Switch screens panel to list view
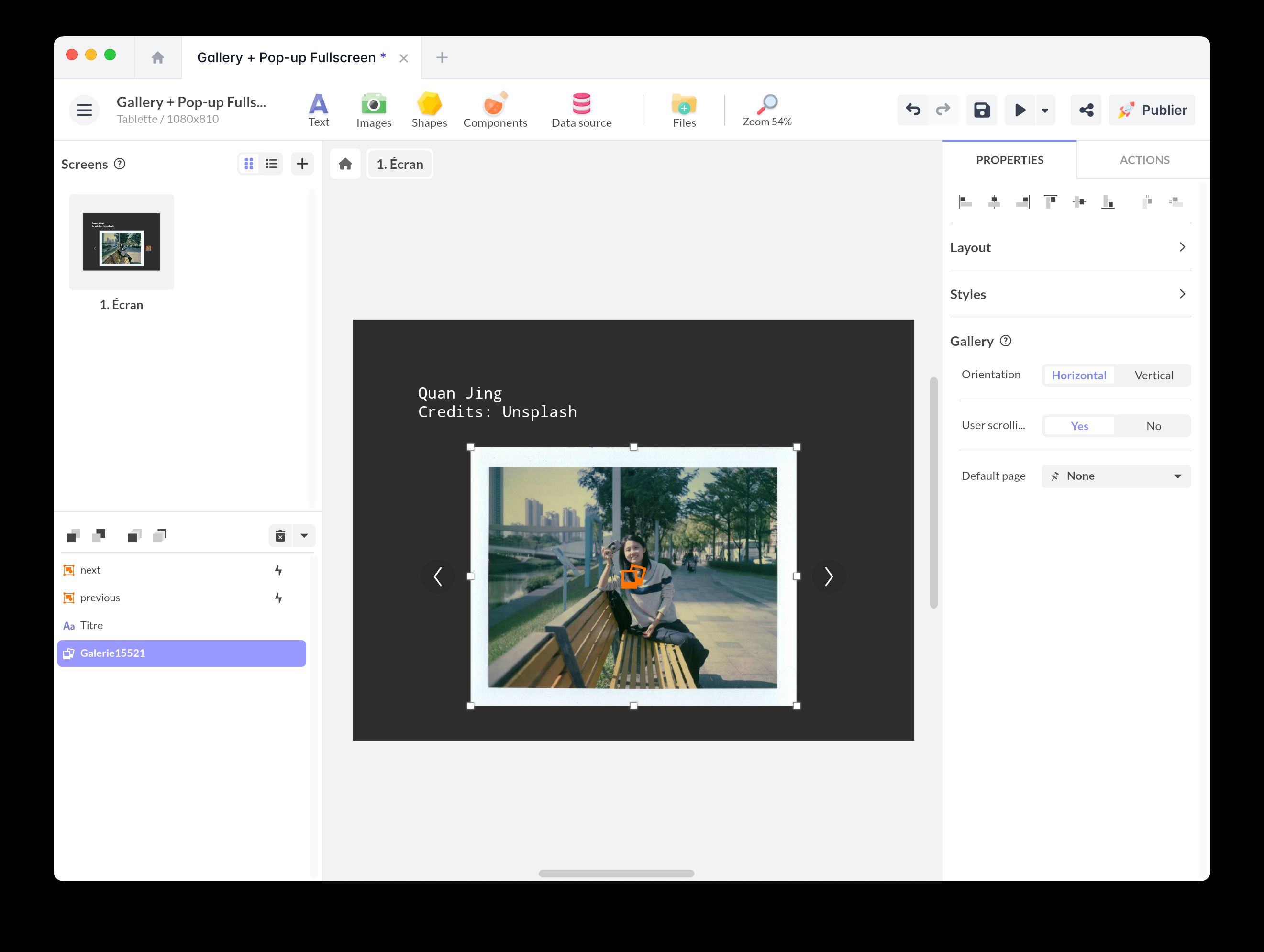The width and height of the screenshot is (1264, 952). 271,164
